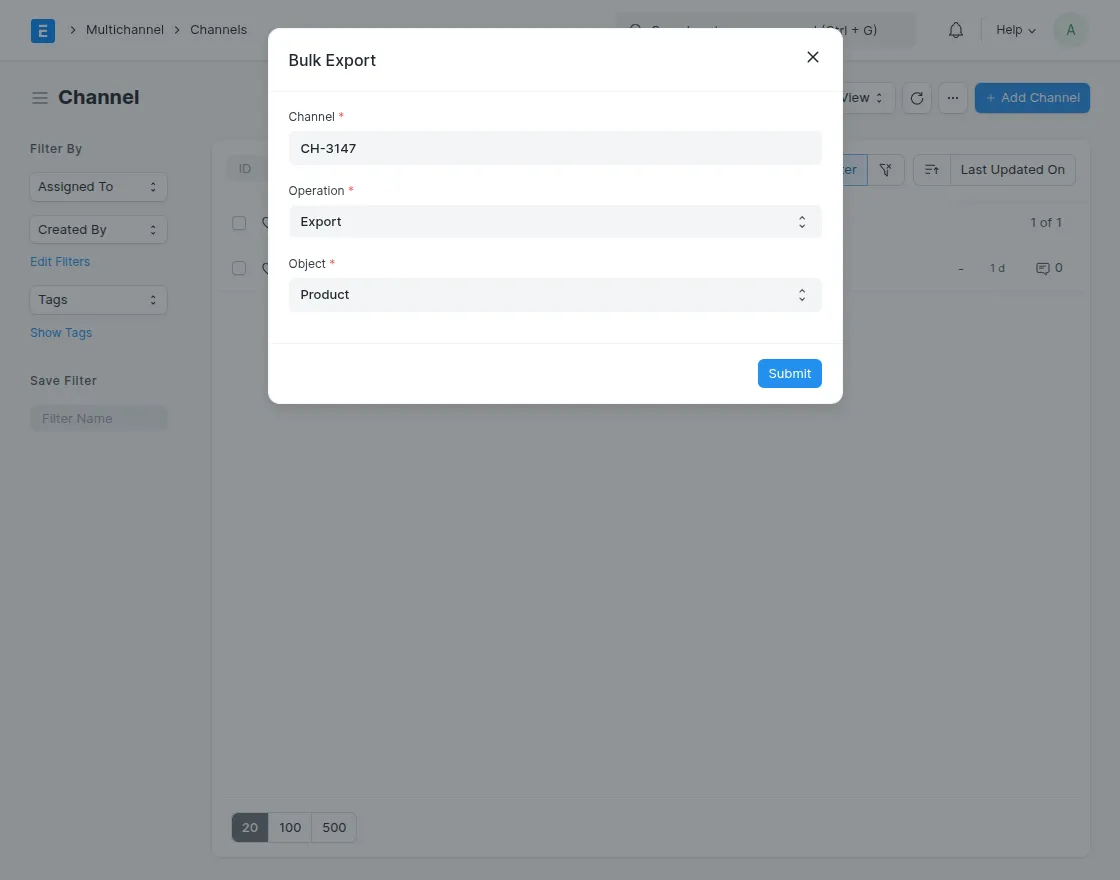Image resolution: width=1120 pixels, height=880 pixels.
Task: Go to the Multichannel breadcrumb
Action: 125,30
